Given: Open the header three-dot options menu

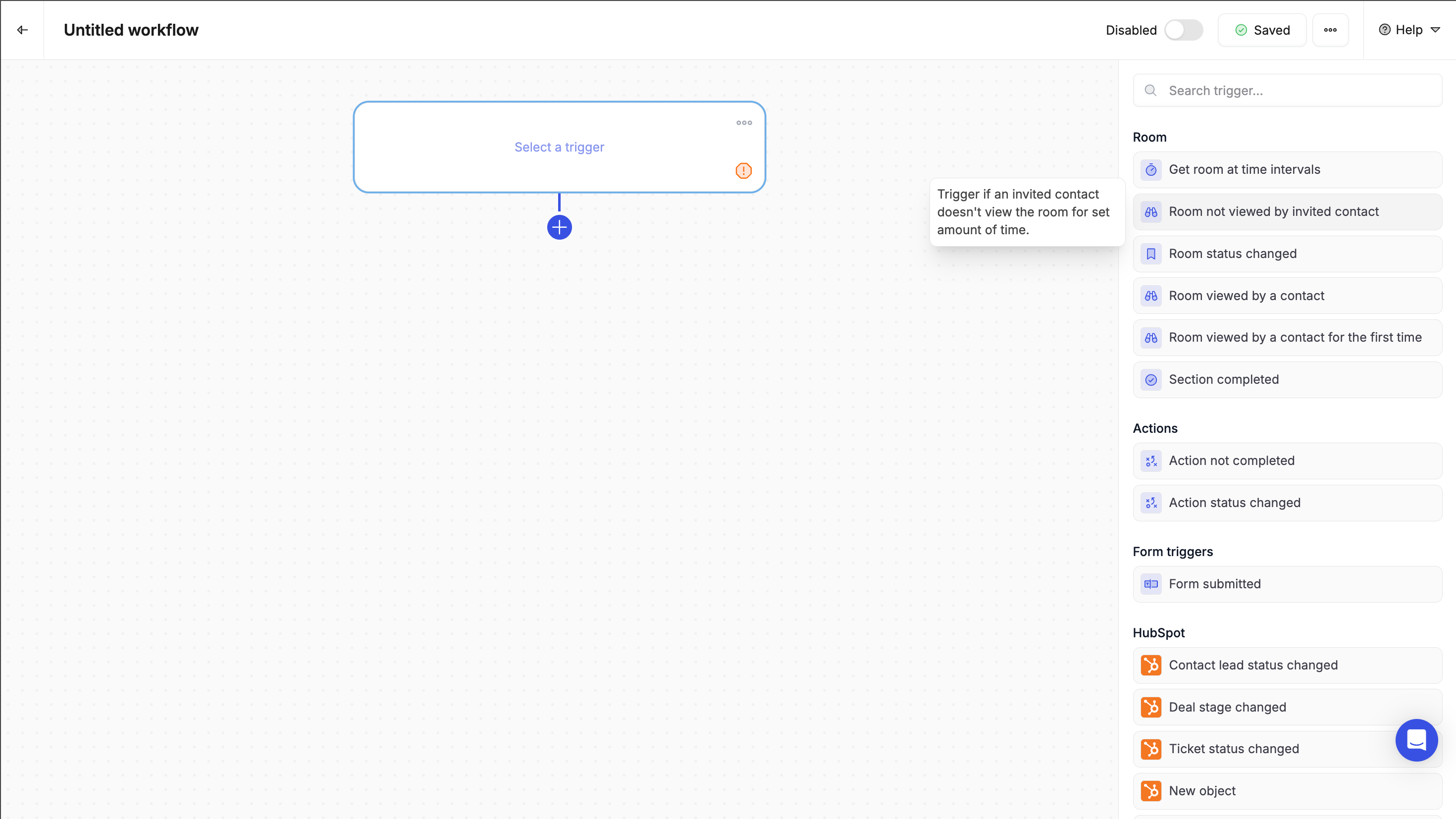Looking at the screenshot, I should 1330,30.
